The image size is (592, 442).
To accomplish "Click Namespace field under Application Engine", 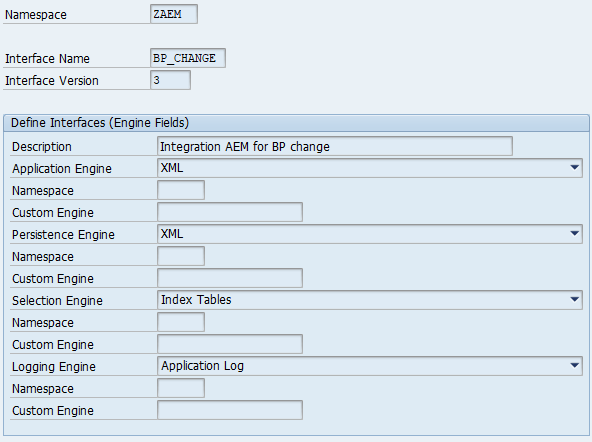I will [181, 190].
